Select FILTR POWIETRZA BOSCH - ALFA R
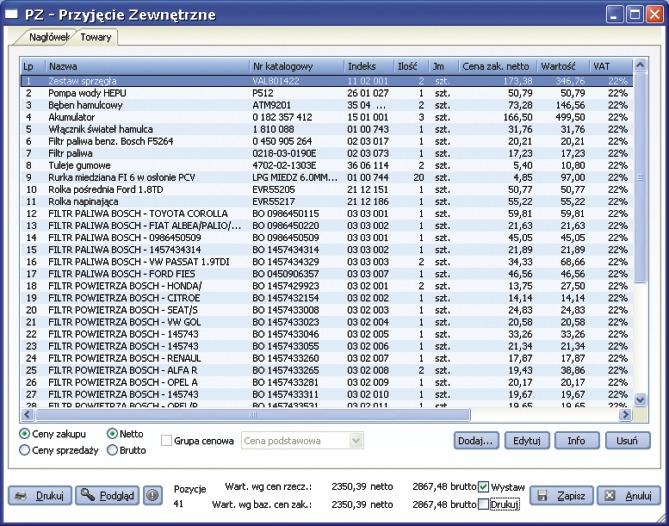Viewport: 669px width, 526px height. (x=326, y=370)
